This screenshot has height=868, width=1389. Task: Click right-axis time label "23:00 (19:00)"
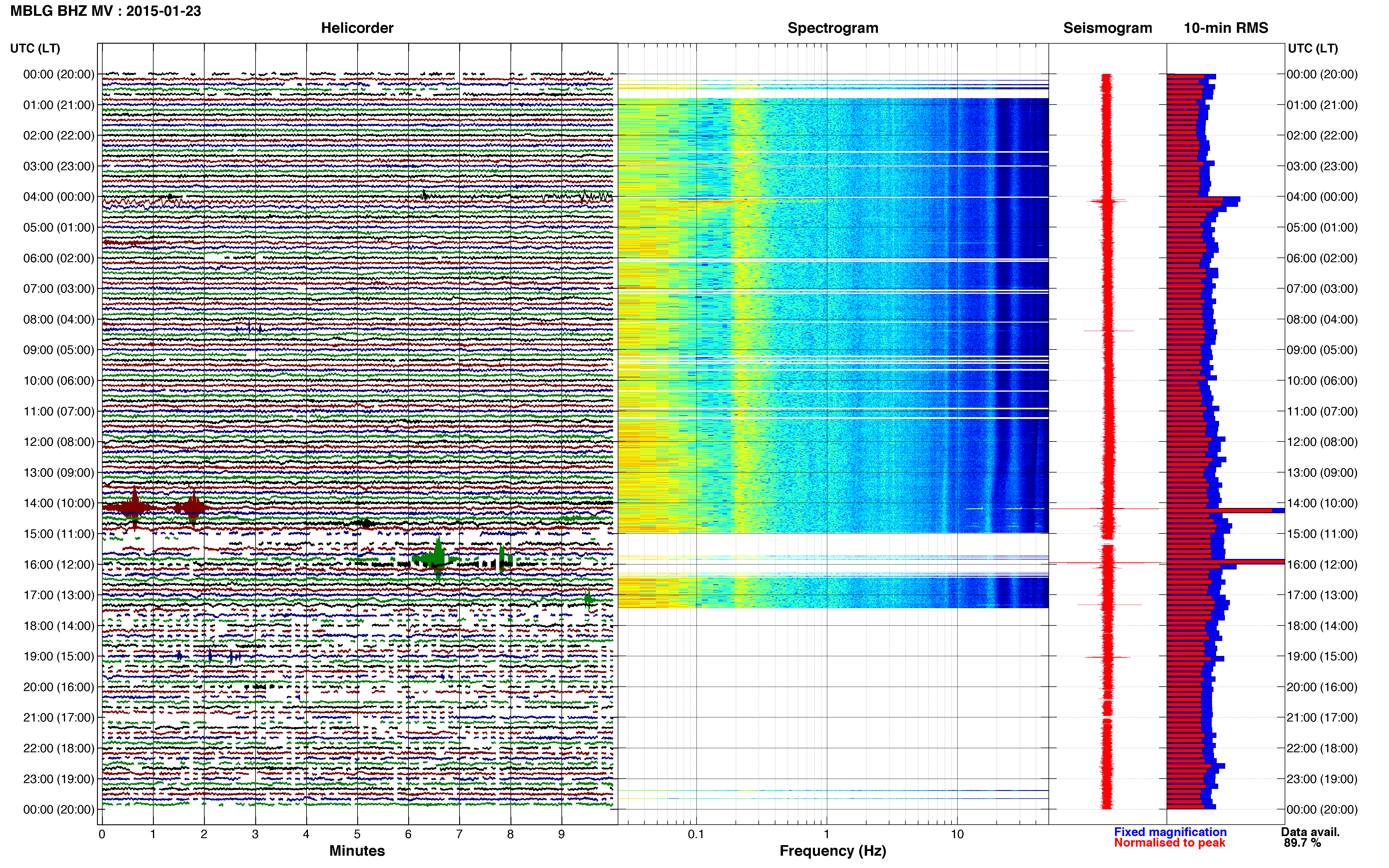tap(1322, 779)
